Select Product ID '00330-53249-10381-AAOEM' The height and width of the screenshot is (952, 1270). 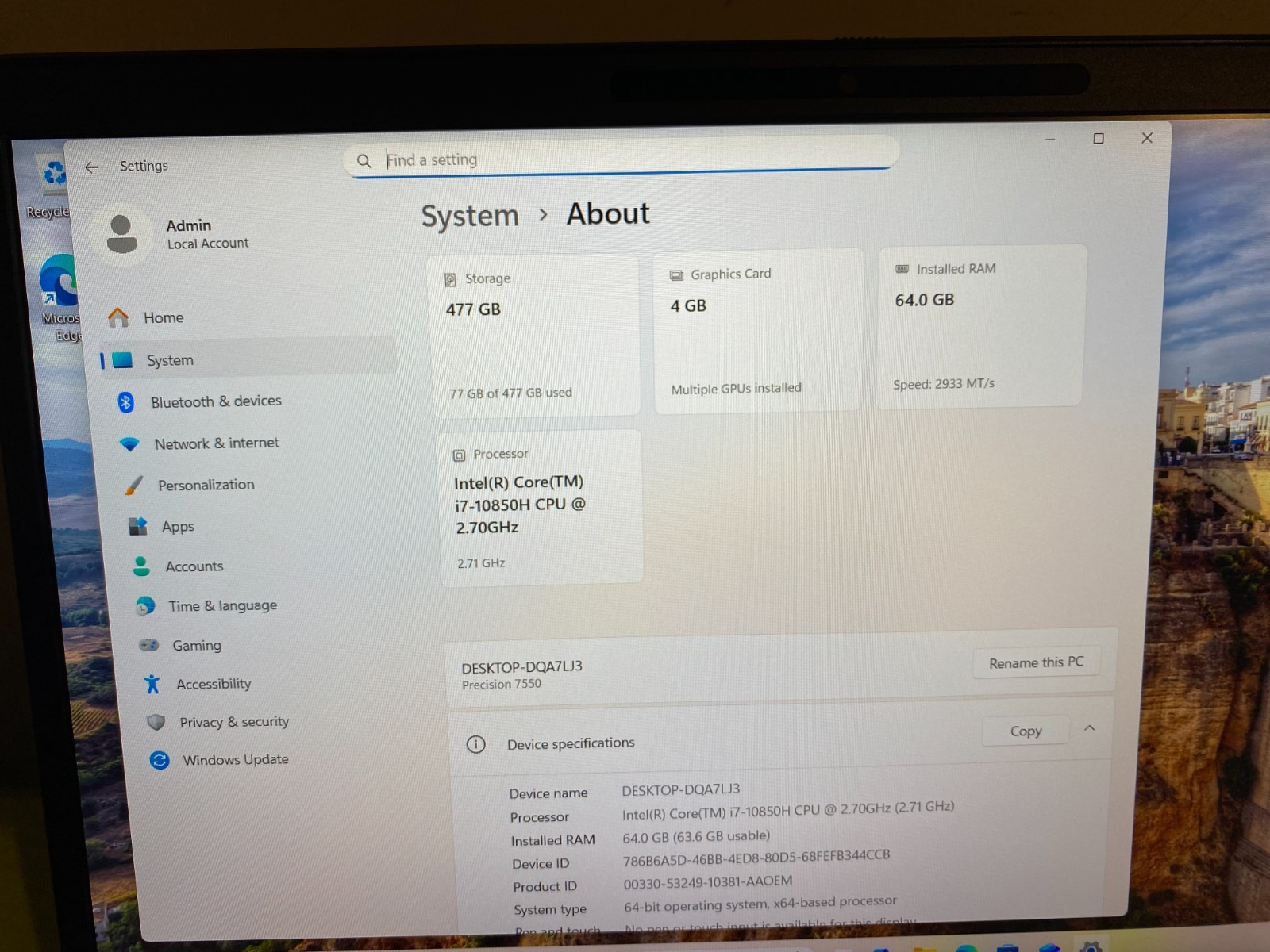pos(708,881)
